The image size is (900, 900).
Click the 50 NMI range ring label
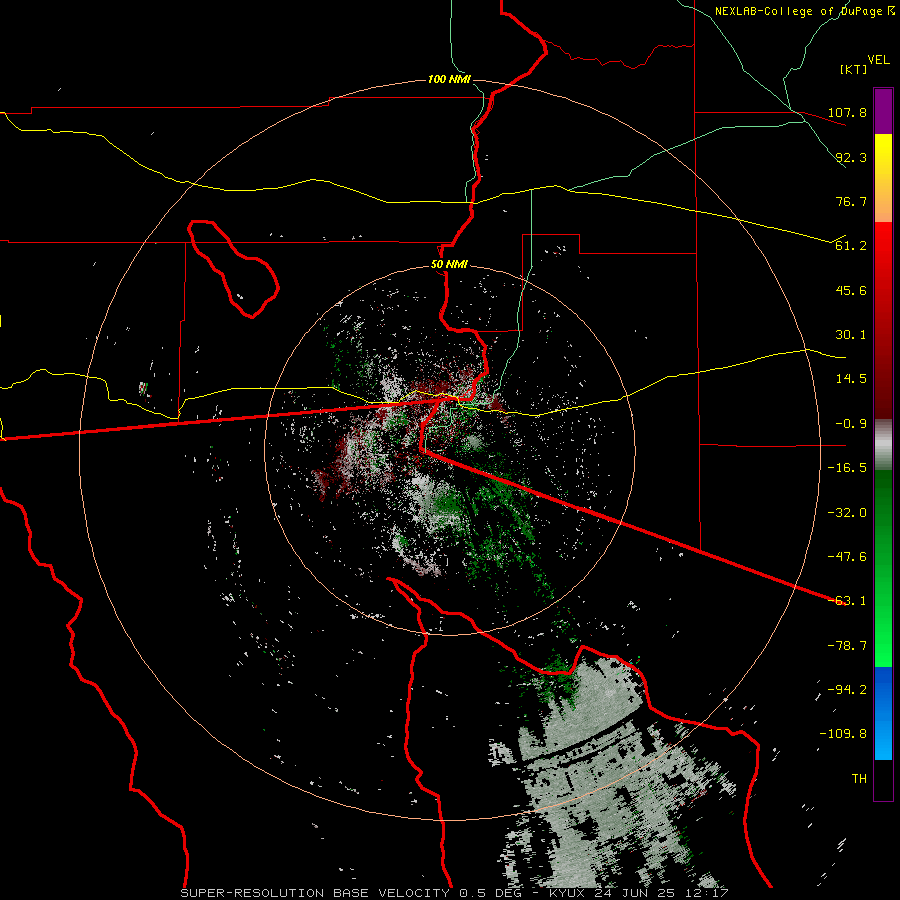(449, 265)
